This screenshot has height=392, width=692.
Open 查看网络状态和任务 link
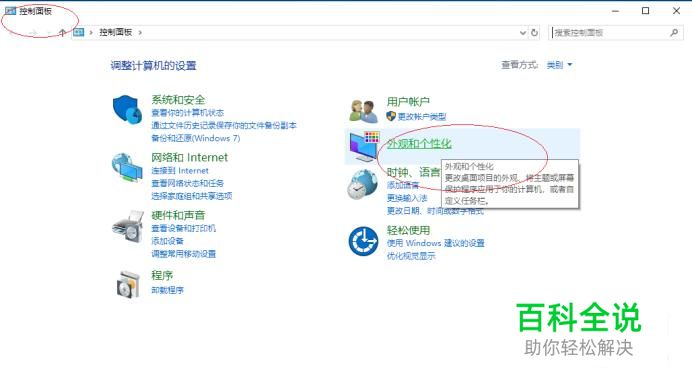[x=188, y=184]
